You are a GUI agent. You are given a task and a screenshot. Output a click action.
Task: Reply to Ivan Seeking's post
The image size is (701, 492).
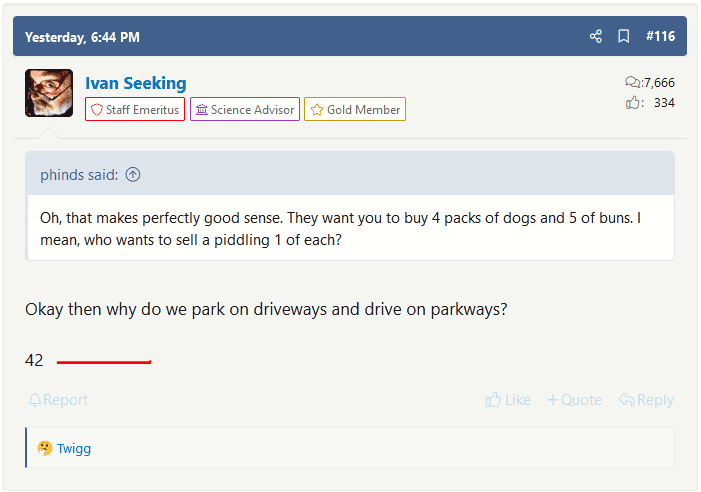click(646, 400)
